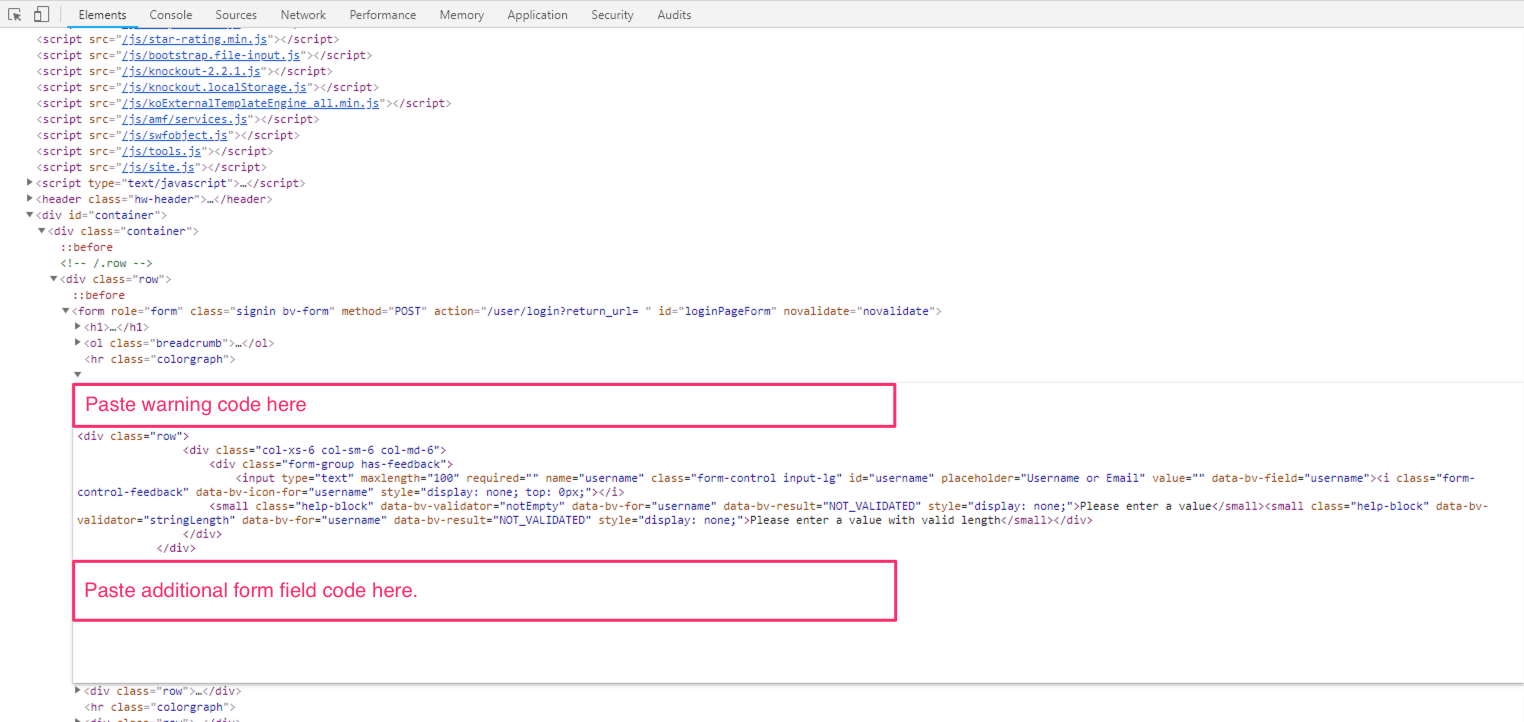
Task: Click the form-group has-feedback div line
Action: click(331, 464)
